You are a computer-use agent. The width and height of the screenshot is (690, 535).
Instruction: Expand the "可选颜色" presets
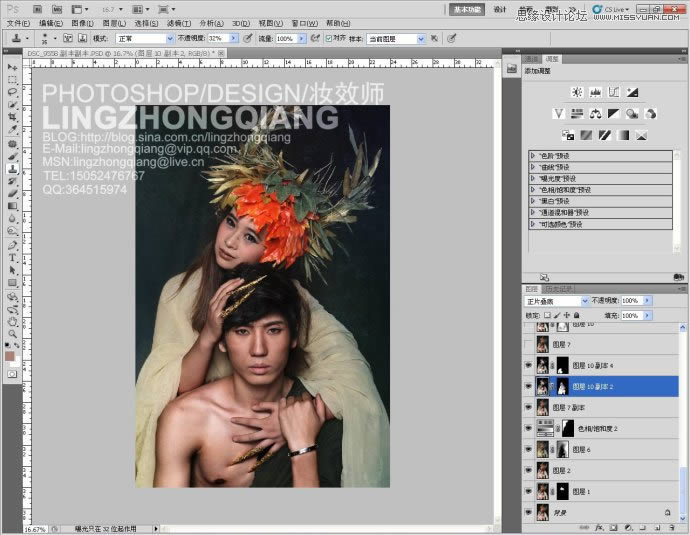coord(533,224)
